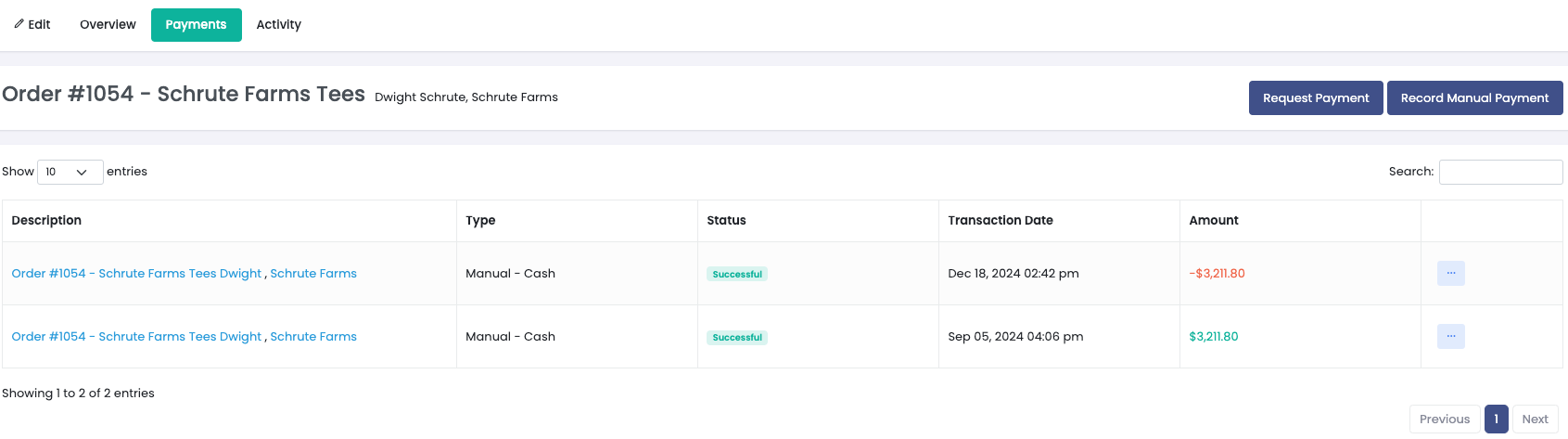The width and height of the screenshot is (1568, 439).
Task: Click the Request Payment button
Action: tap(1316, 98)
